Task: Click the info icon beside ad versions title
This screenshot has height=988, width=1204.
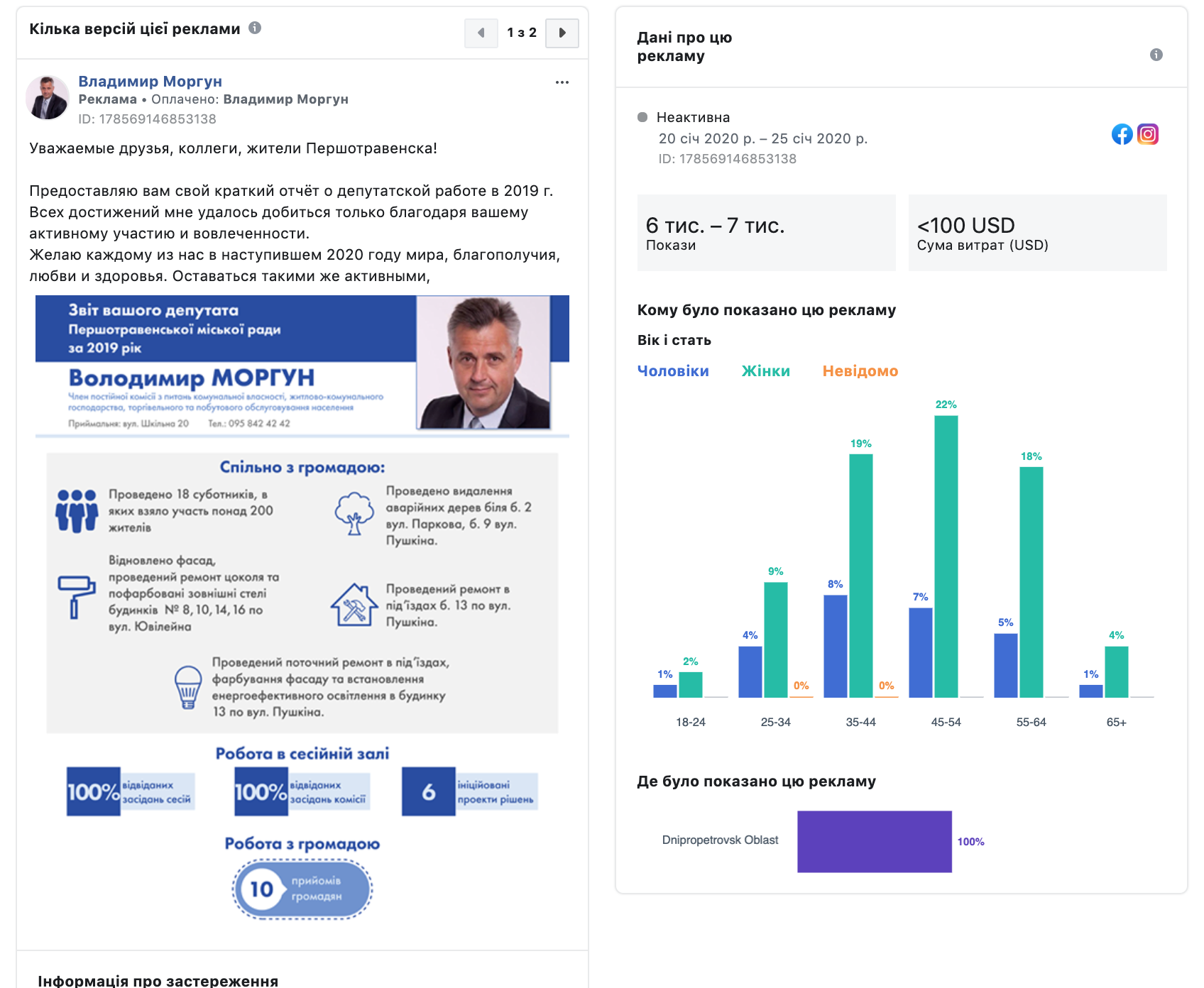Action: coord(255,28)
